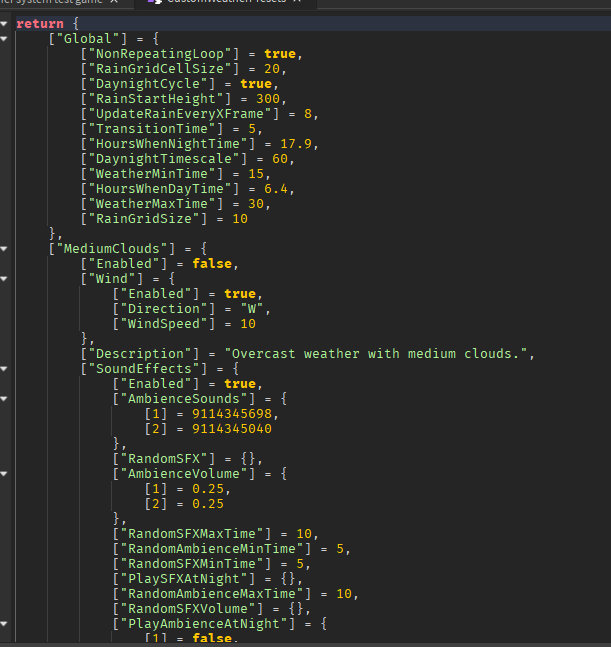Click the "RandomAmbienceMaxTime" key
Image resolution: width=611 pixels, height=647 pixels.
(212, 594)
